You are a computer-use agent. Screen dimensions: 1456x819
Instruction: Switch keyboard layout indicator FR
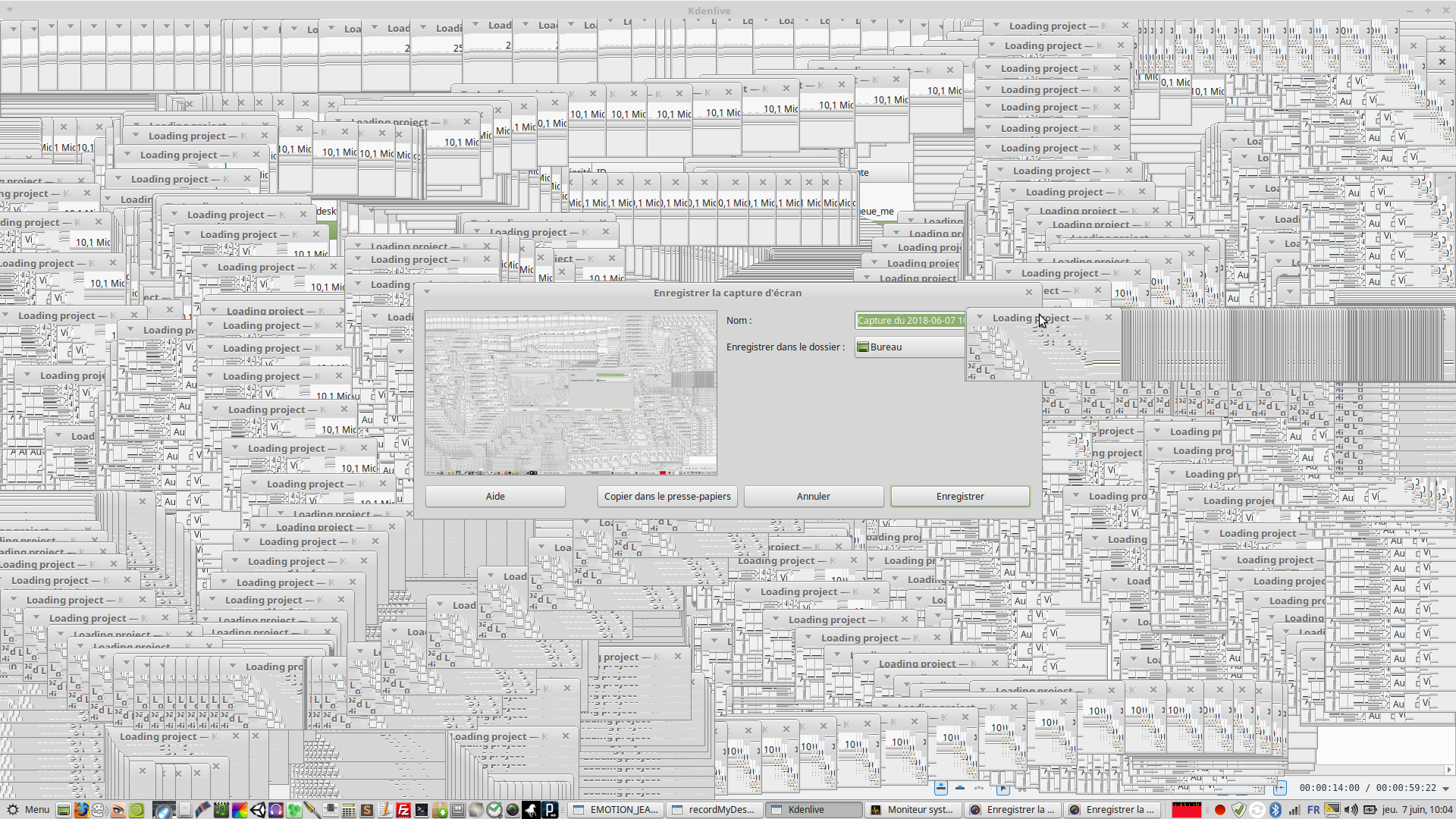pos(1313,809)
